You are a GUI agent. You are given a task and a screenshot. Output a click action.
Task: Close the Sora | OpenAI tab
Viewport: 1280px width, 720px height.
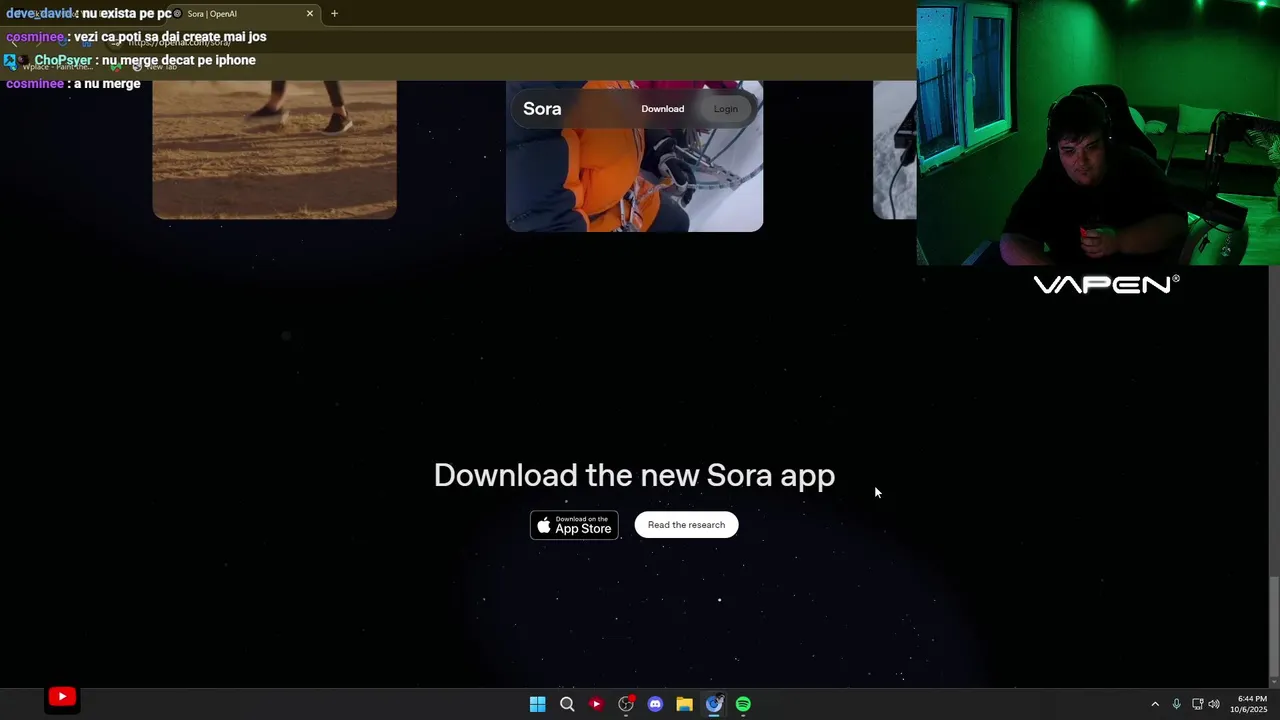(x=310, y=14)
